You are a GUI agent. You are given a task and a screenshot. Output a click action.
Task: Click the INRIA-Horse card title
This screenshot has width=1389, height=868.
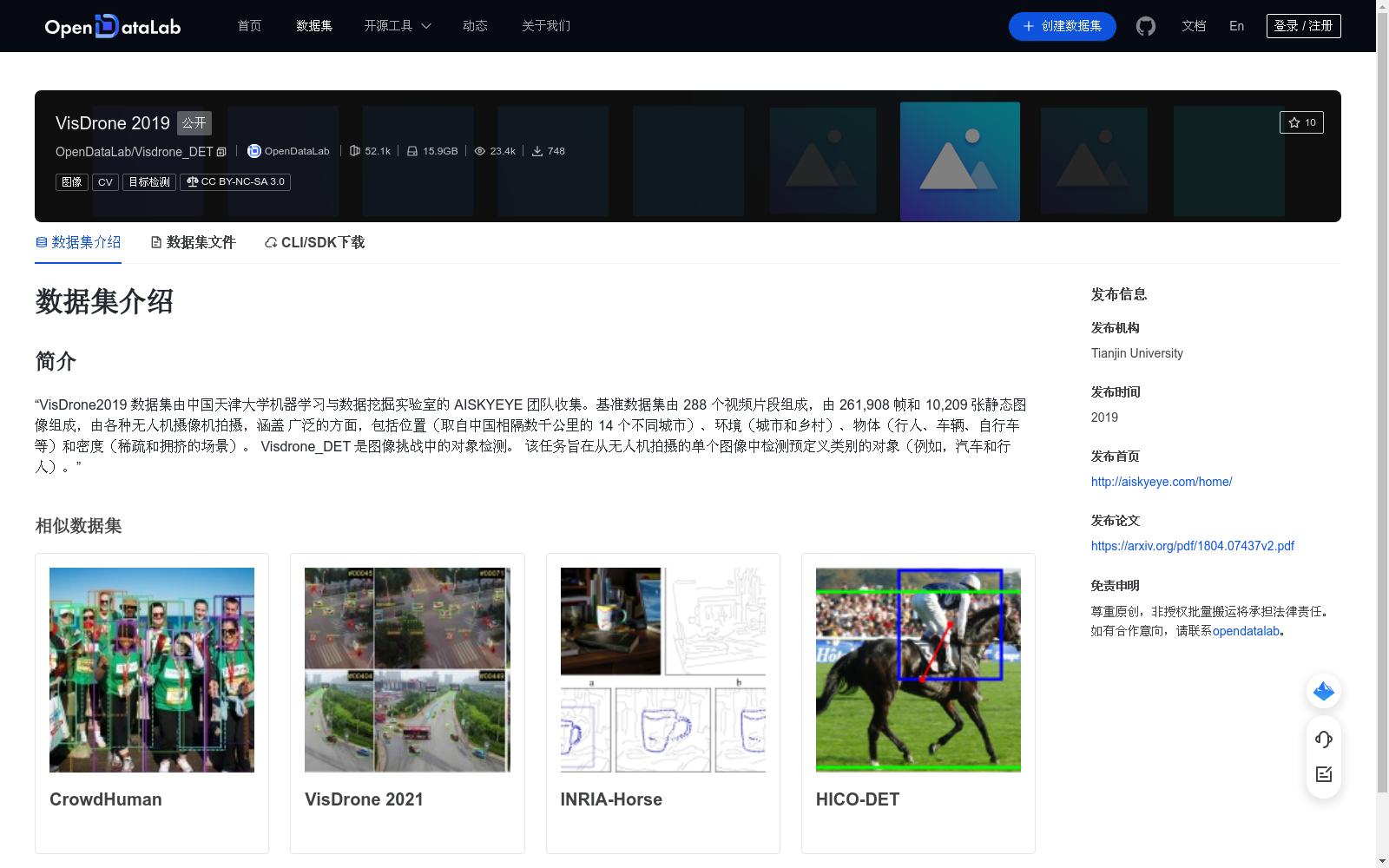click(611, 799)
